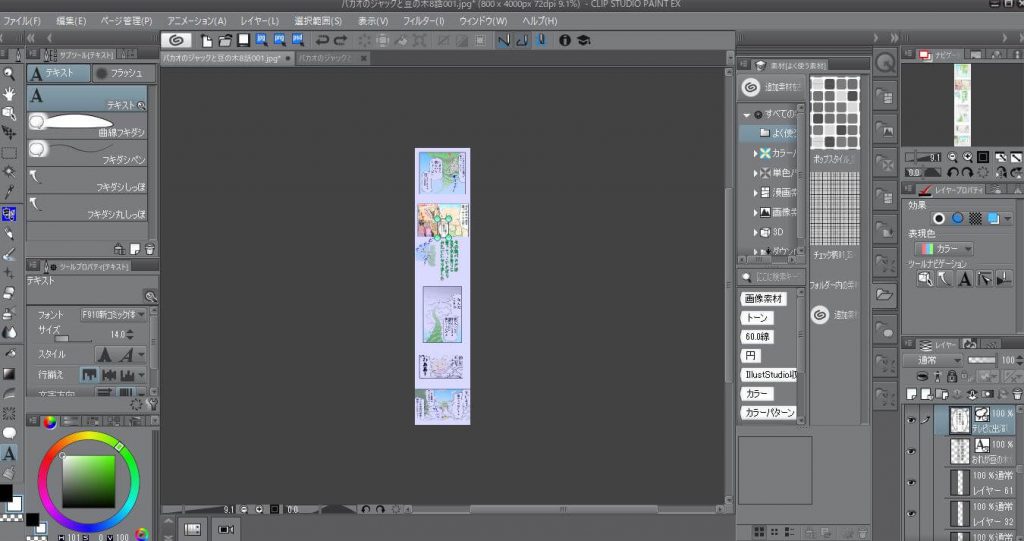Select the Eyedropper tool
Screen dimensions: 1024x541
click(9, 191)
